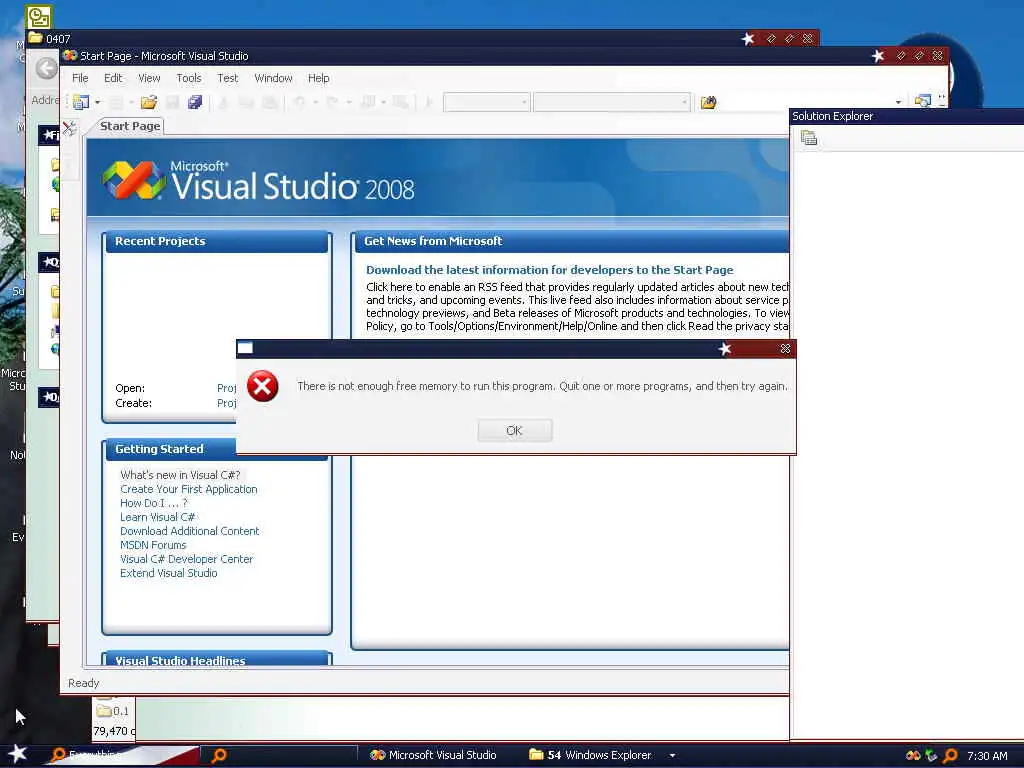Click the magnifier icon in system tray

[x=951, y=756]
